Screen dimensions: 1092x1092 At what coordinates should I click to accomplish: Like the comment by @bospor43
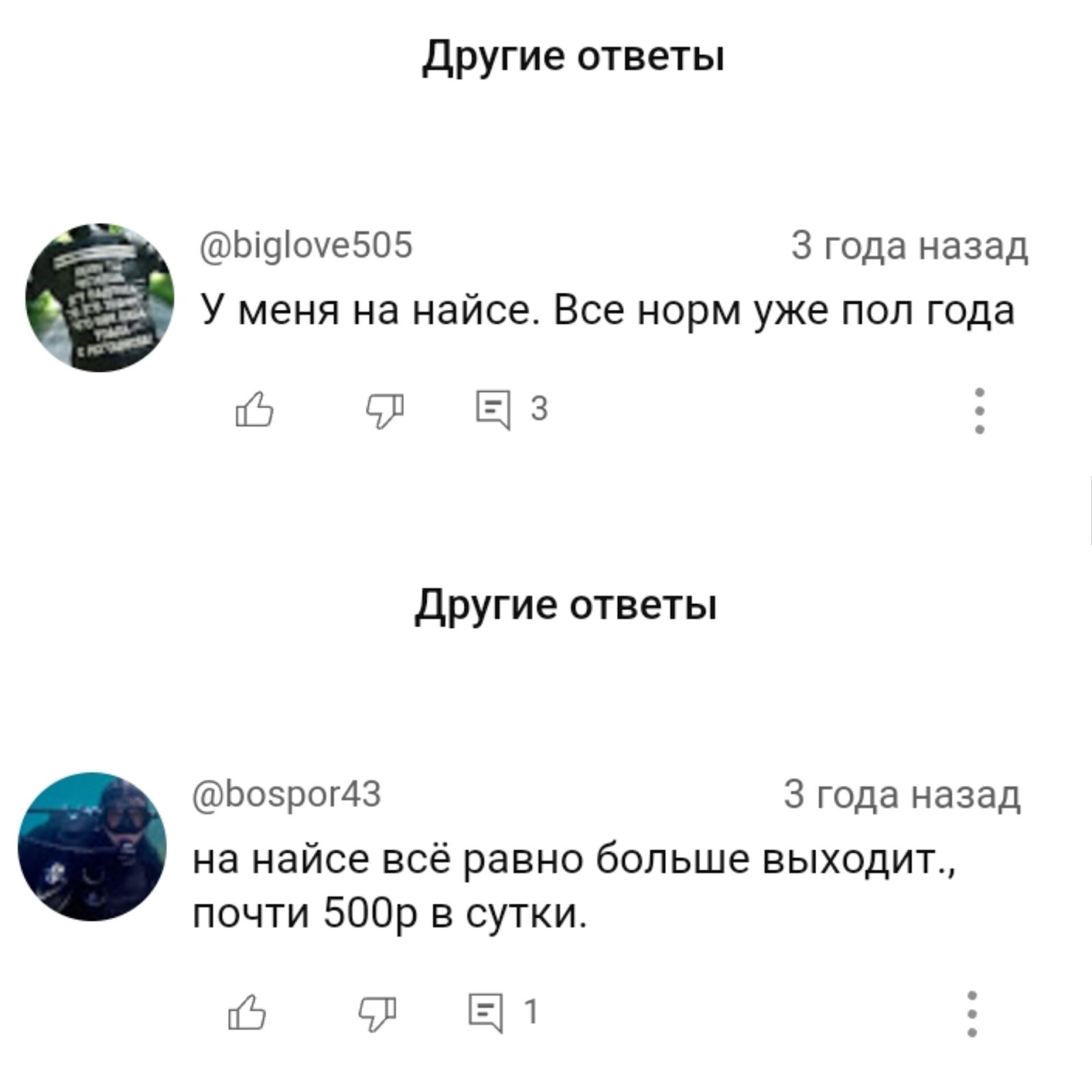click(246, 1011)
